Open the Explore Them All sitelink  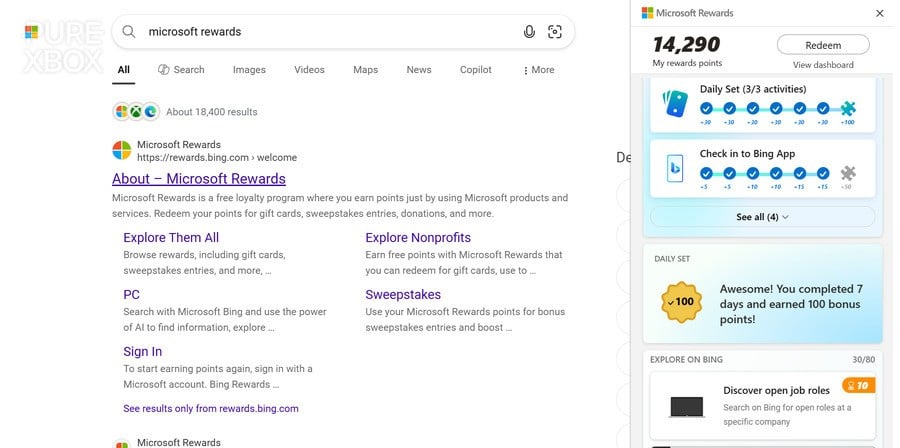[x=171, y=237]
